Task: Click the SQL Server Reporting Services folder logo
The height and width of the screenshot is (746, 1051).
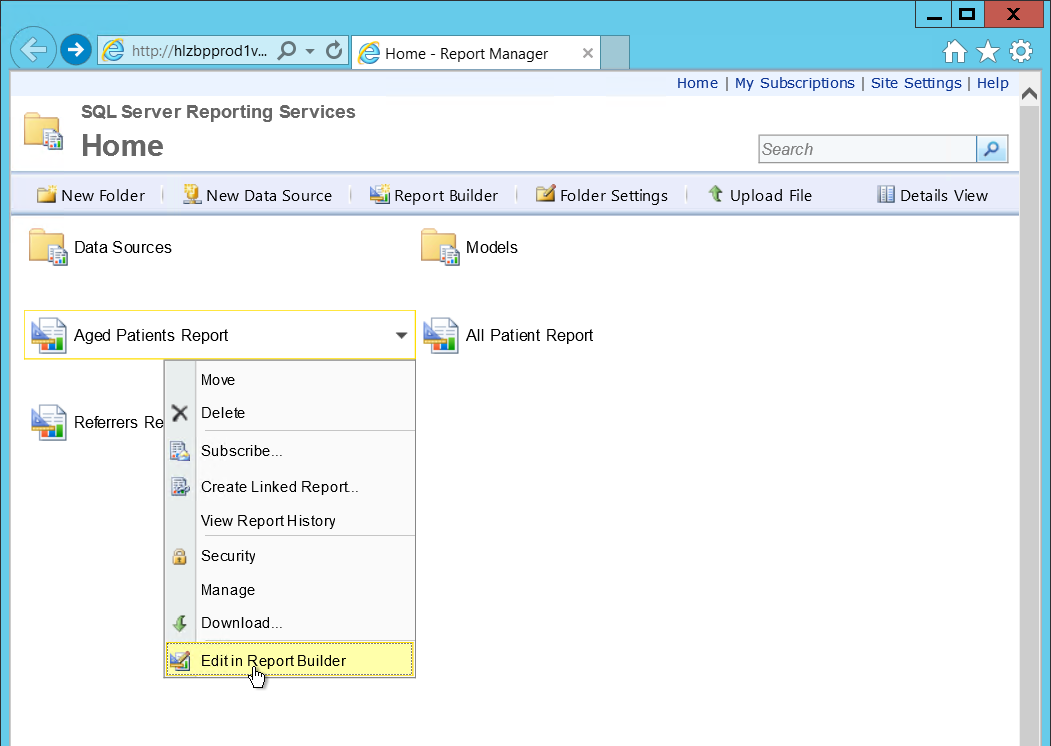Action: point(43,130)
